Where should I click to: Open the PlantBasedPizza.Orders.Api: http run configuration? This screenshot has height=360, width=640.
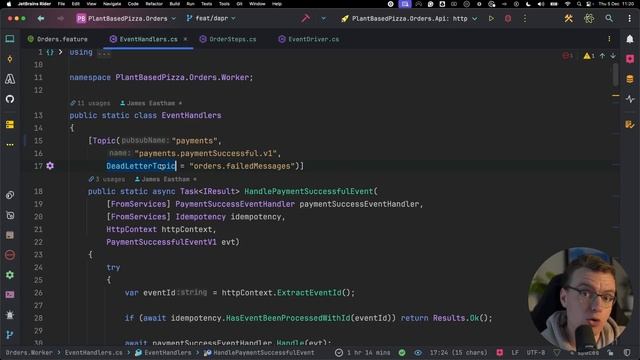click(x=409, y=18)
